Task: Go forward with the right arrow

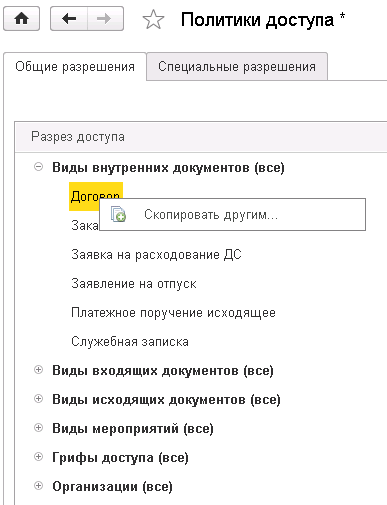Action: [x=105, y=19]
